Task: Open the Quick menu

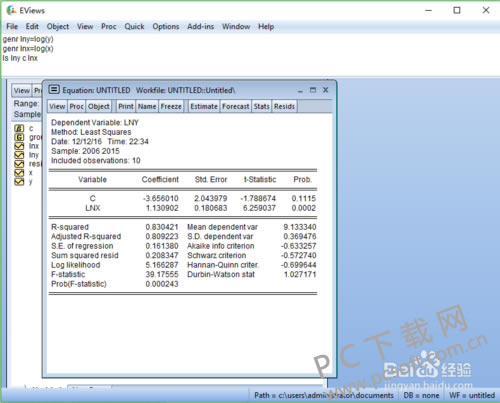Action: 134,26
